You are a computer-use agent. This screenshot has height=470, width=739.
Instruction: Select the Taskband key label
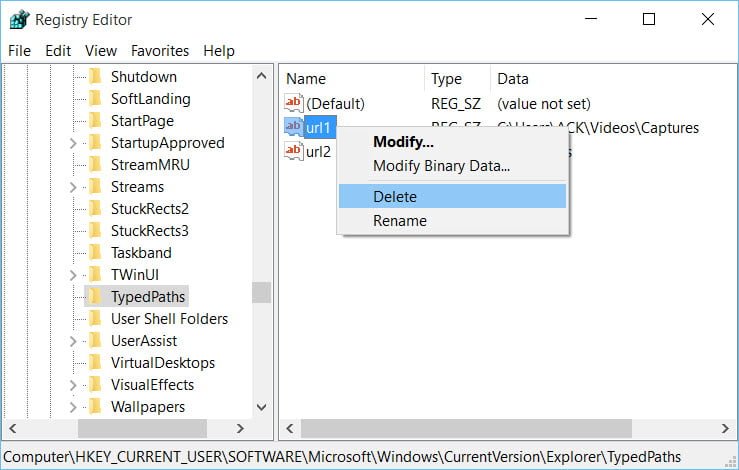[141, 253]
